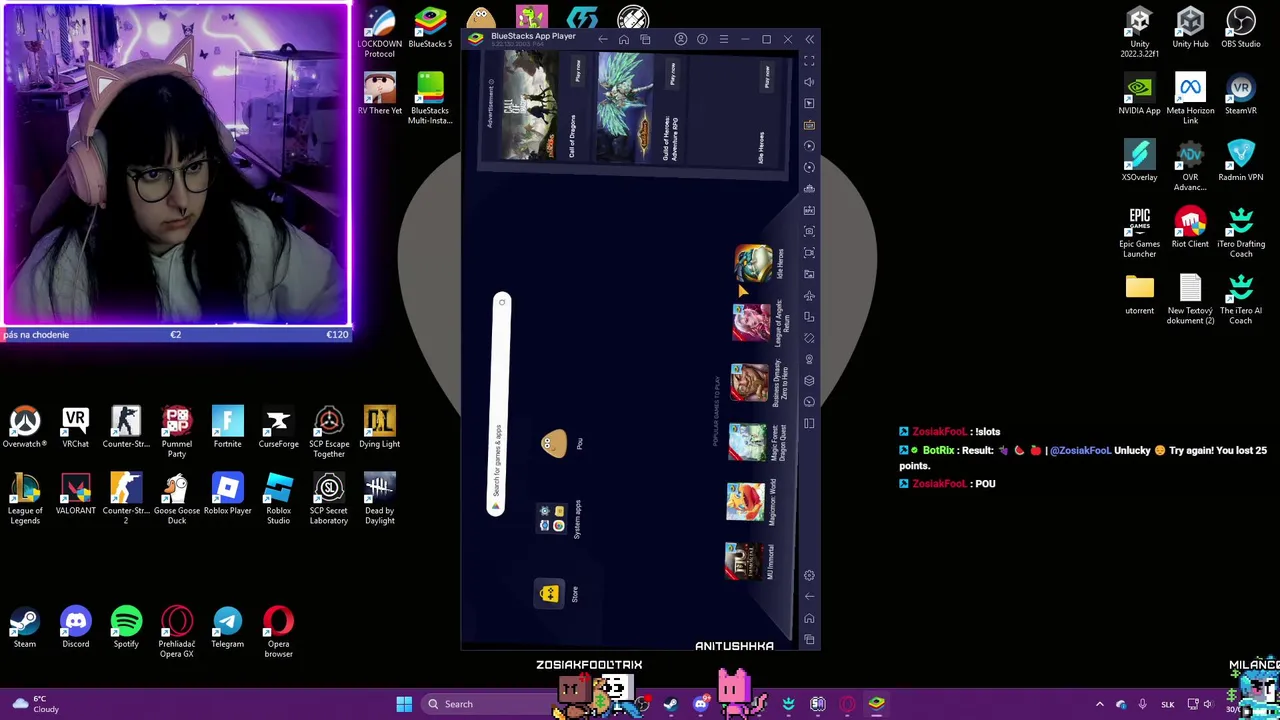The height and width of the screenshot is (720, 1280).
Task: Click BlueStacks sidebar video record icon
Action: (809, 253)
